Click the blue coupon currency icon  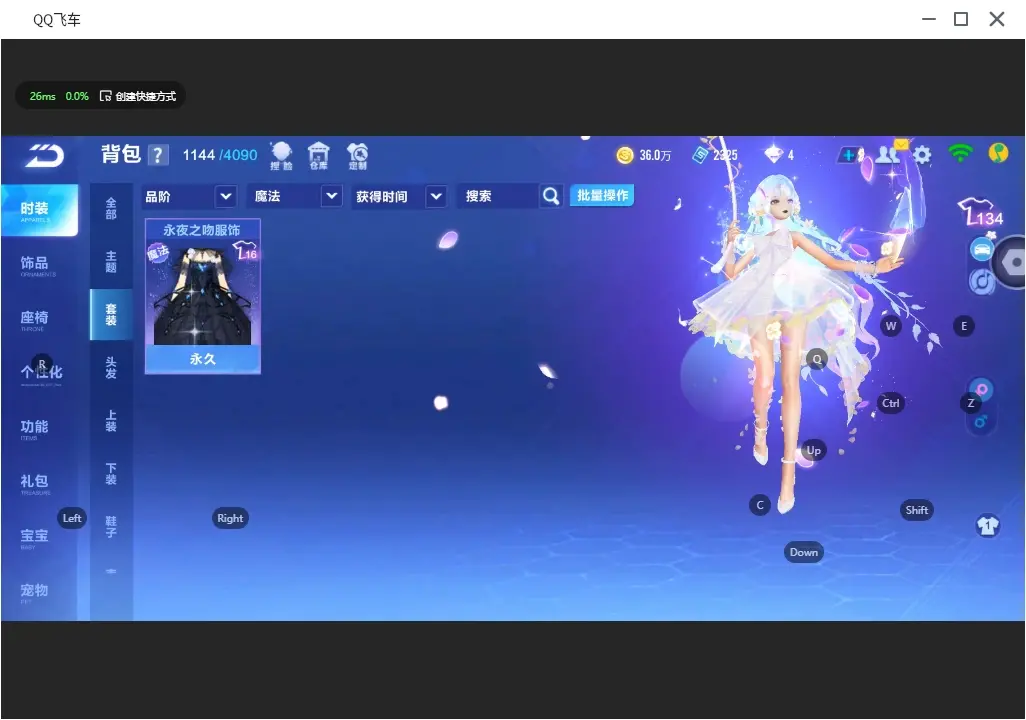[701, 155]
